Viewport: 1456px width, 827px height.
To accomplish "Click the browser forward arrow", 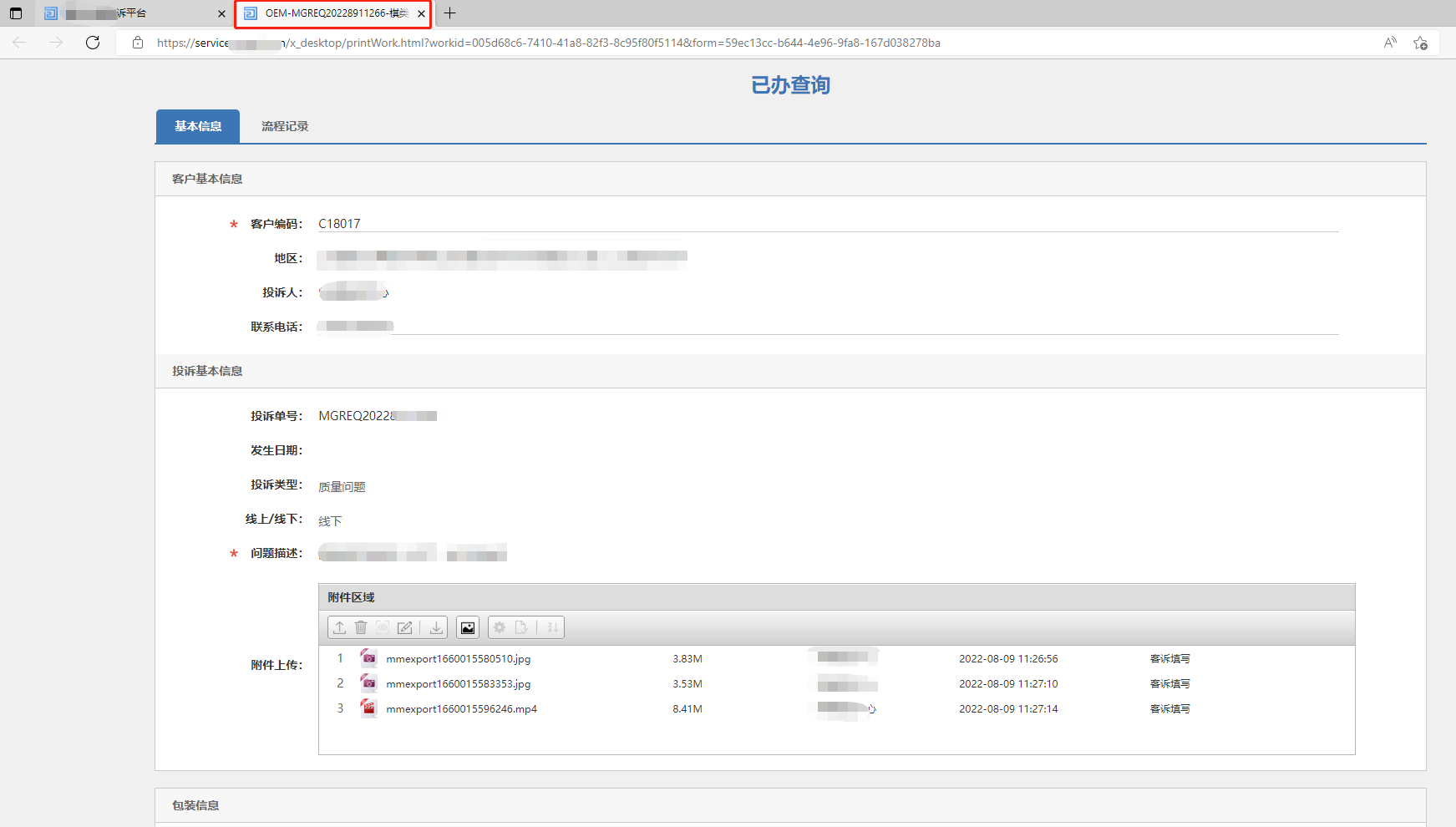I will tap(56, 43).
